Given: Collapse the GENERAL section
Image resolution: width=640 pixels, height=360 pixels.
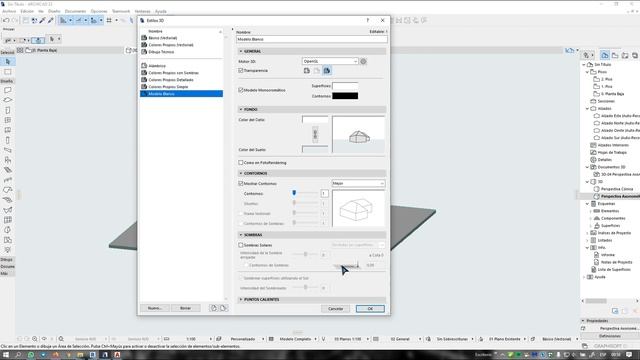Looking at the screenshot, I should point(241,51).
